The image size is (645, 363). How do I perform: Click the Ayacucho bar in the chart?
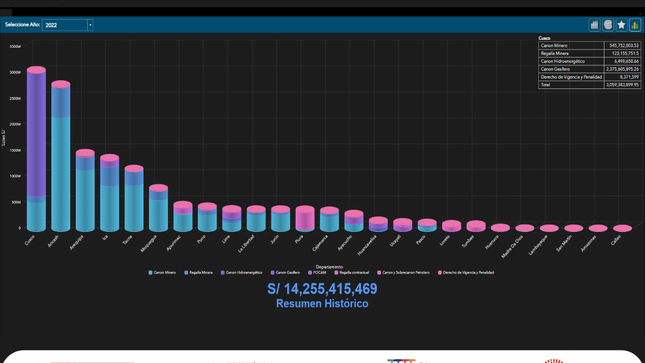354,221
